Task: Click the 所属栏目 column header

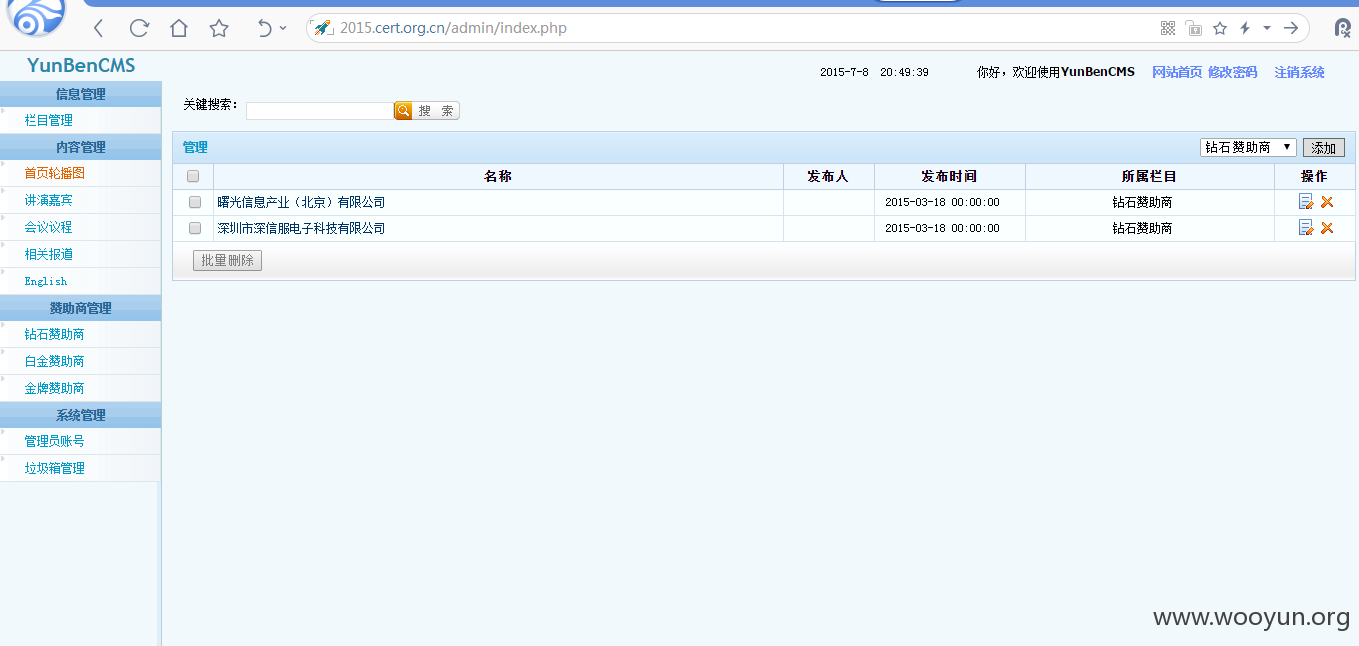Action: point(1149,176)
